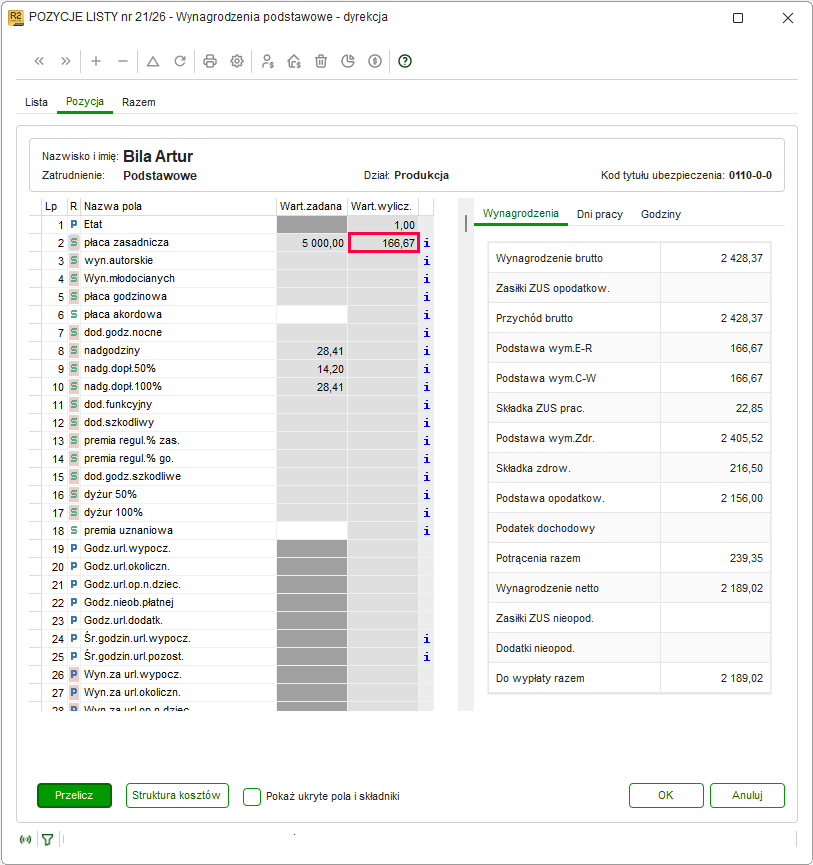
Task: Enable 'Pokaż ukryte pola i składniki' checkbox
Action: coord(252,797)
